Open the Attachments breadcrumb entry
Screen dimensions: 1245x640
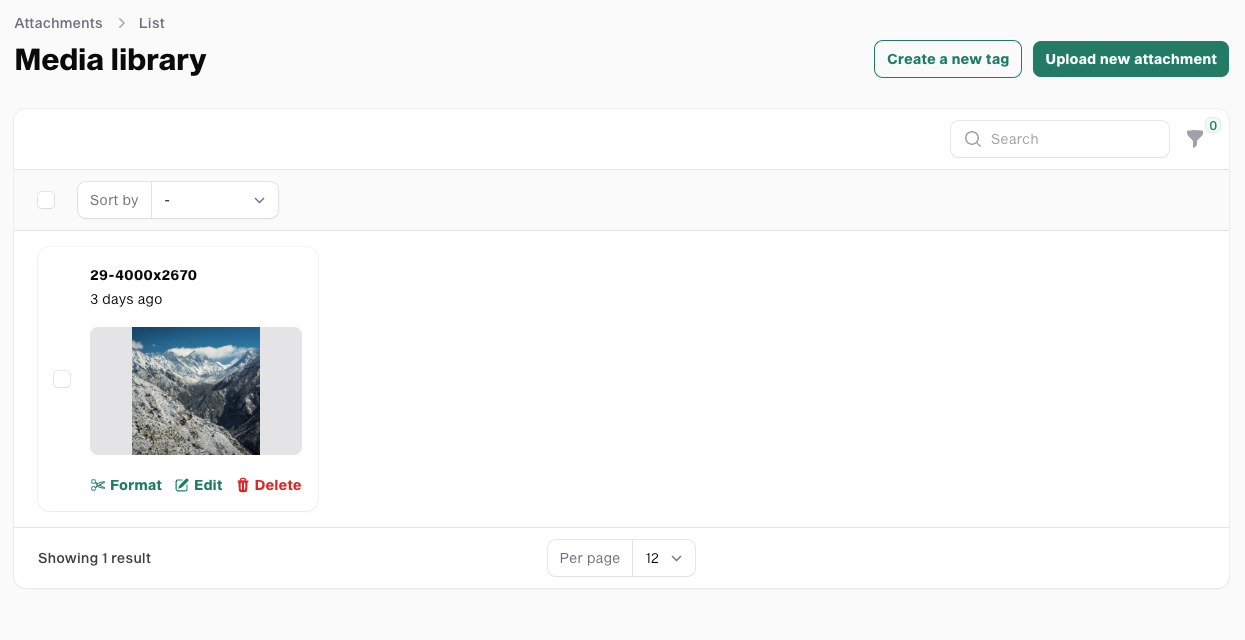[x=58, y=23]
